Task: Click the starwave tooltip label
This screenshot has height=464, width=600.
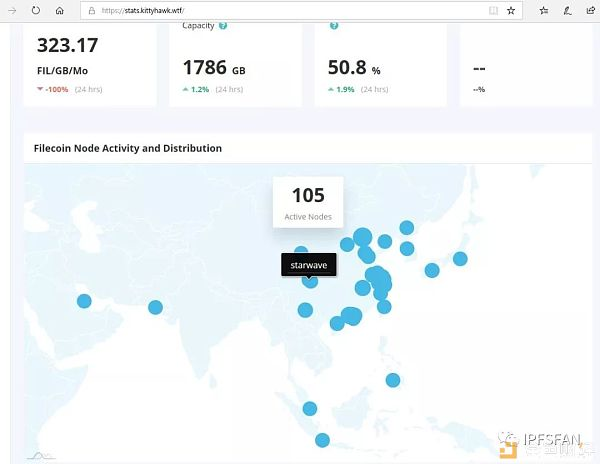Action: 309,265
